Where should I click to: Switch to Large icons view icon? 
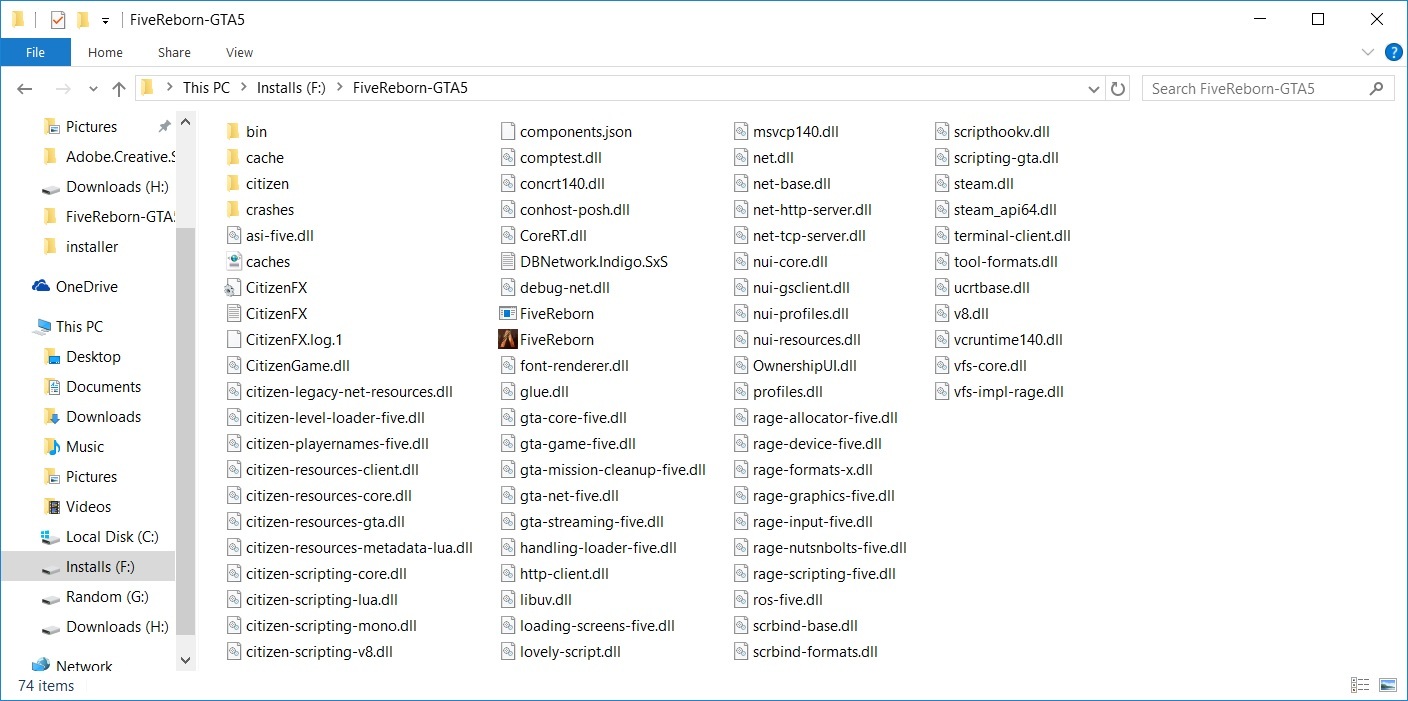1387,685
